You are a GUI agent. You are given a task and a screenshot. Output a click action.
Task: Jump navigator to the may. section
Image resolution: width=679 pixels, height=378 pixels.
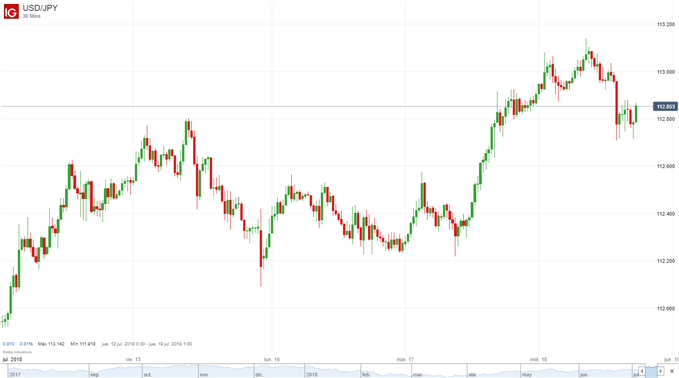click(527, 375)
